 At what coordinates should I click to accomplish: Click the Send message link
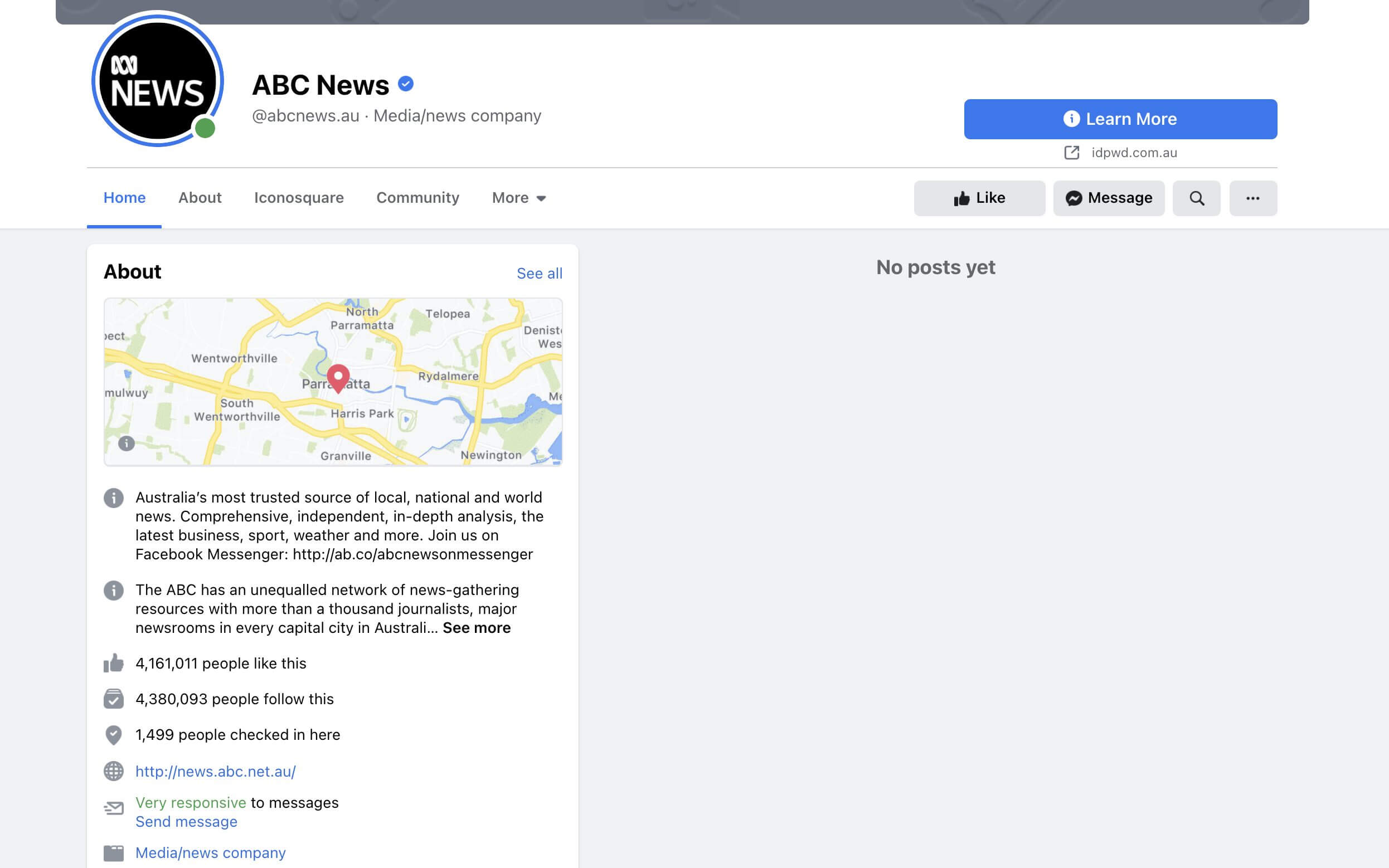coord(186,822)
